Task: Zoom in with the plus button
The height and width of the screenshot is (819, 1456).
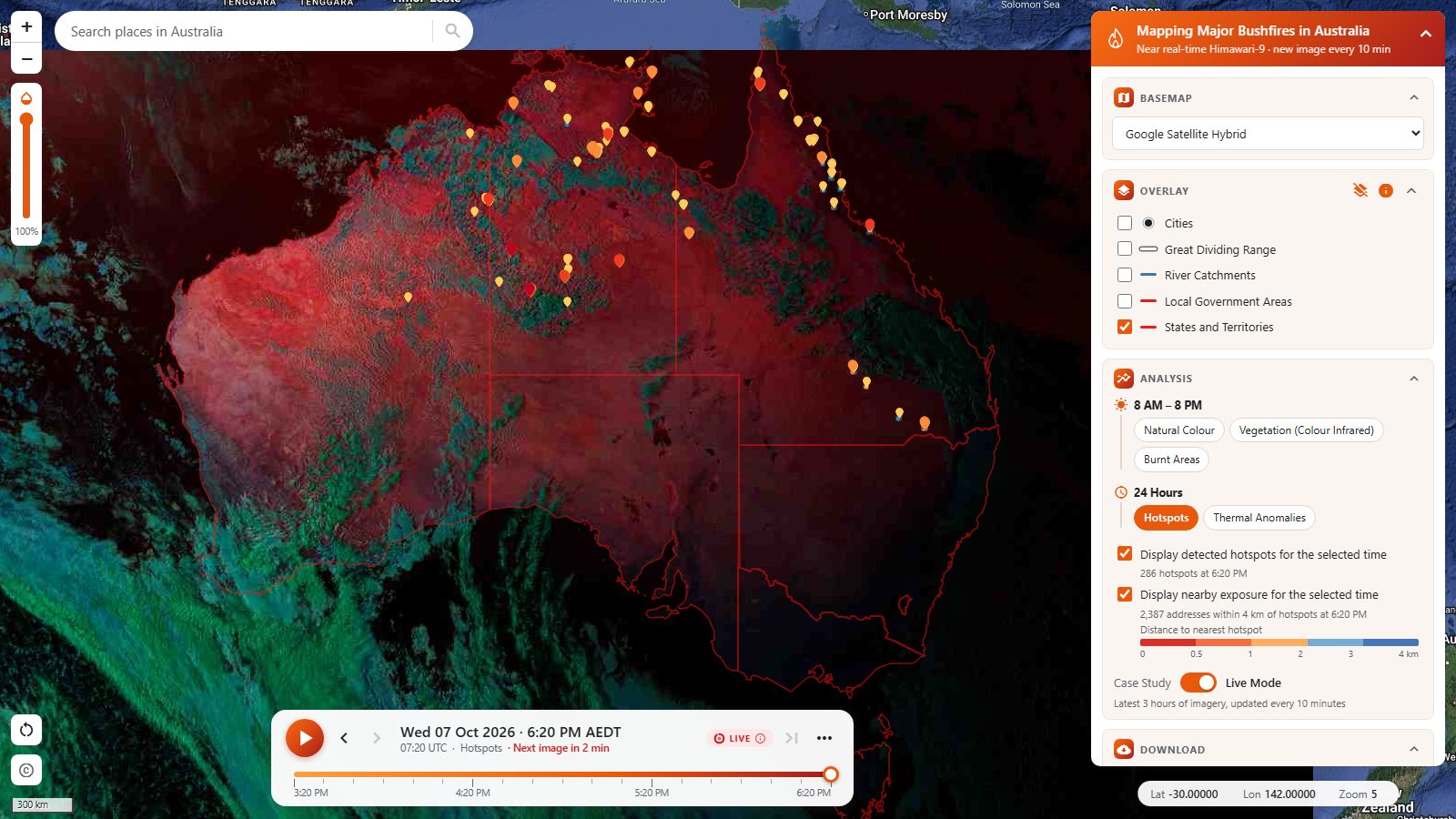Action: coord(26,26)
